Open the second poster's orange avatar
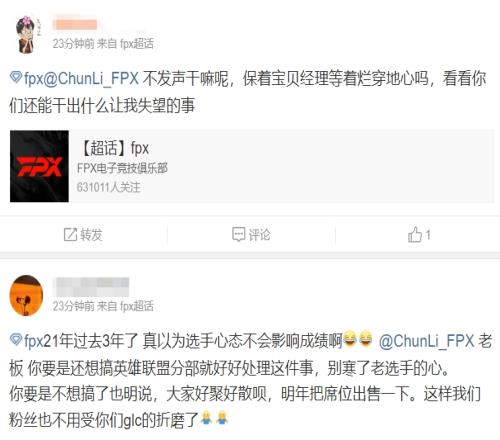The width and height of the screenshot is (500, 440). point(27,295)
